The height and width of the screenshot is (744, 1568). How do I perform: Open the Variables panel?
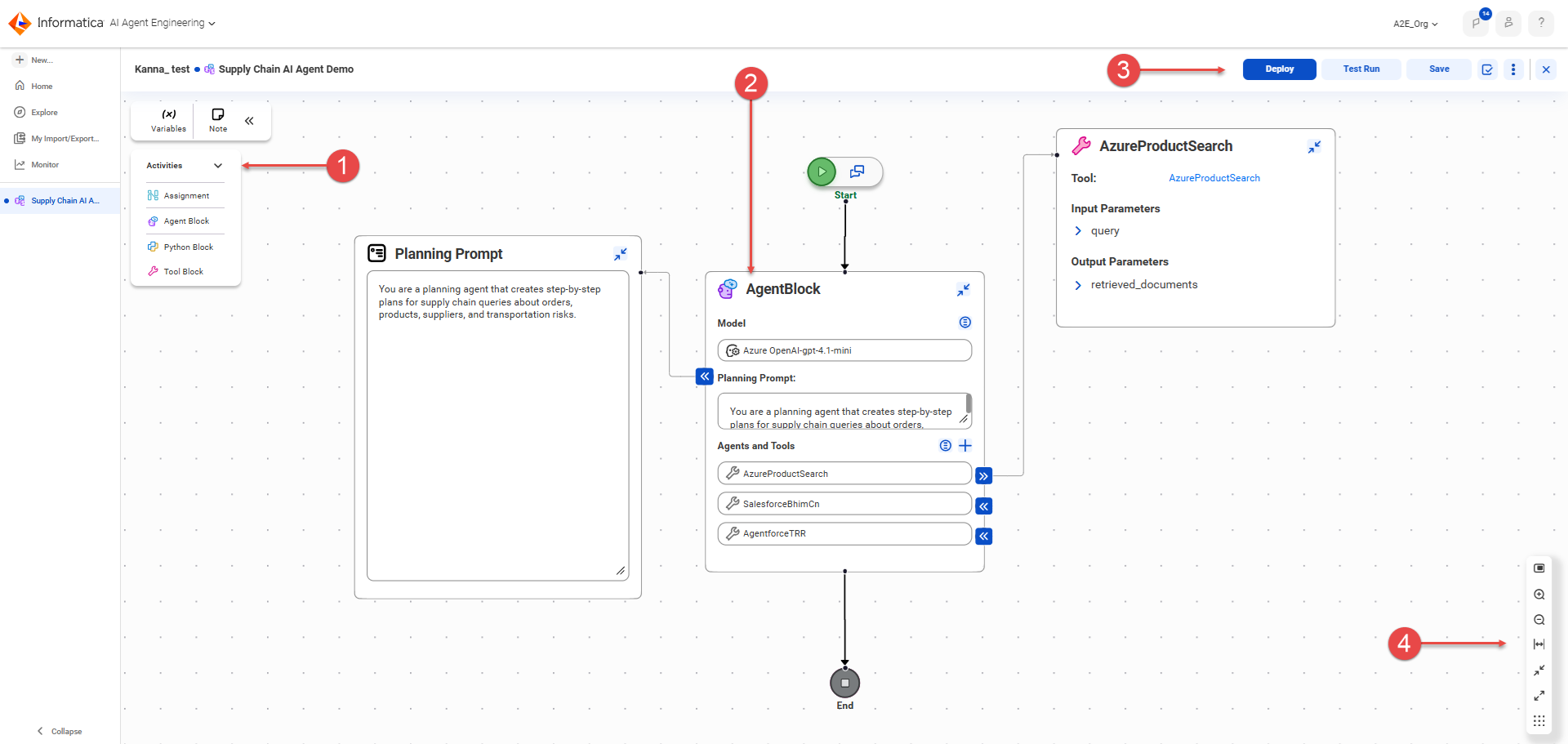[x=168, y=121]
